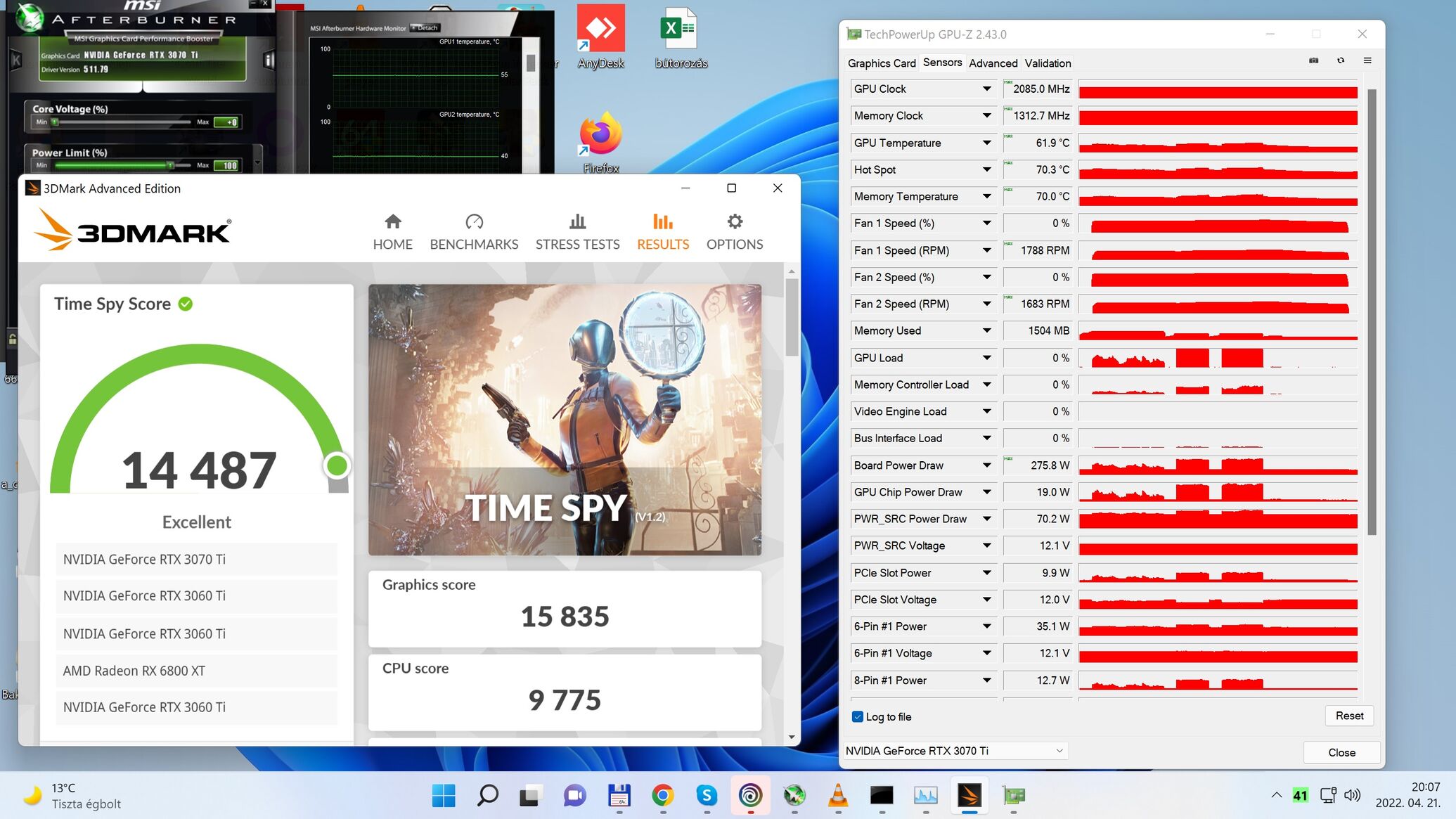Screen dimensions: 1456x819
Task: Click the Reset button in GPU-Z
Action: (x=1348, y=716)
